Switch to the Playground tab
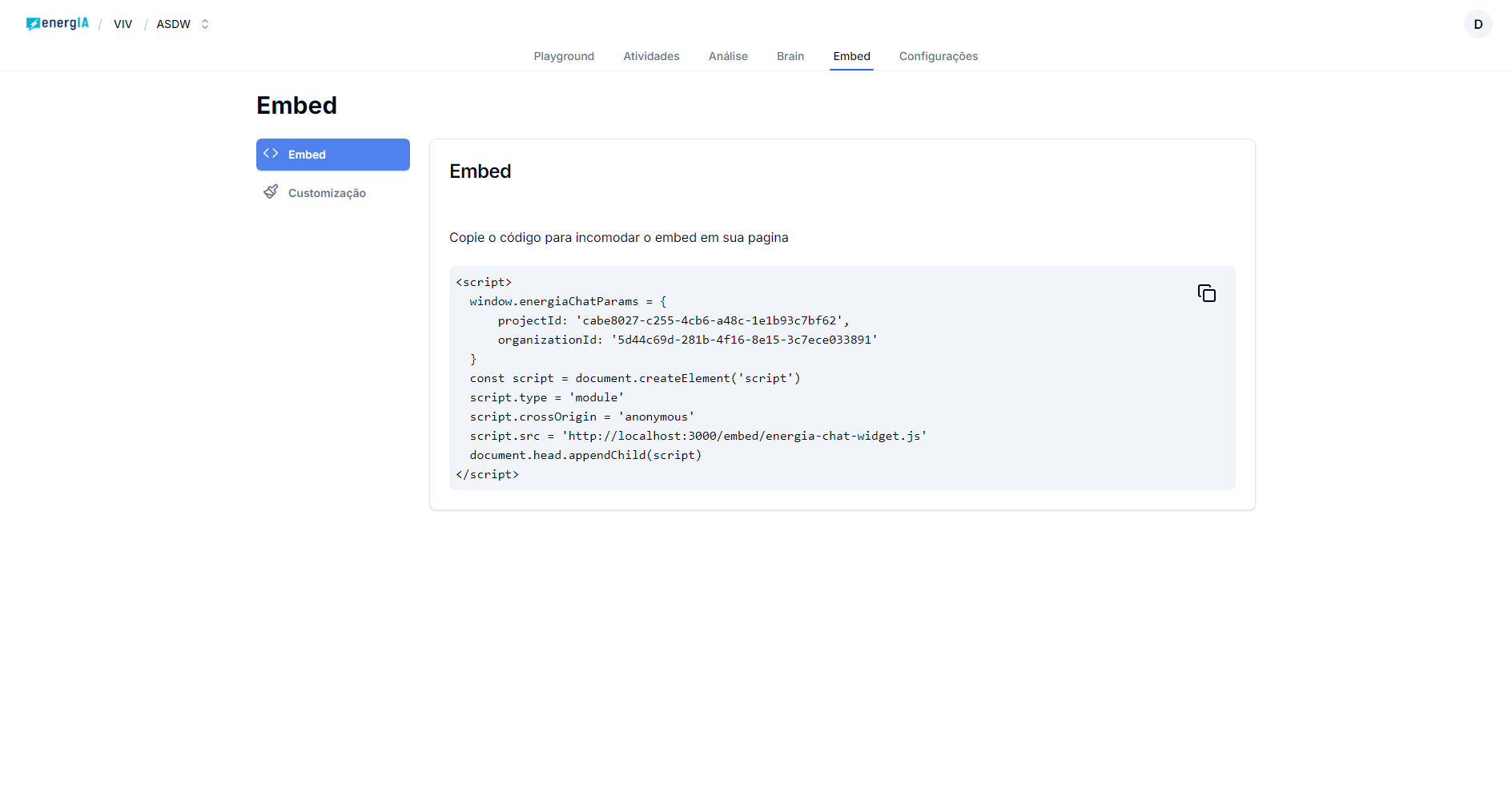The image size is (1512, 789). tap(564, 56)
